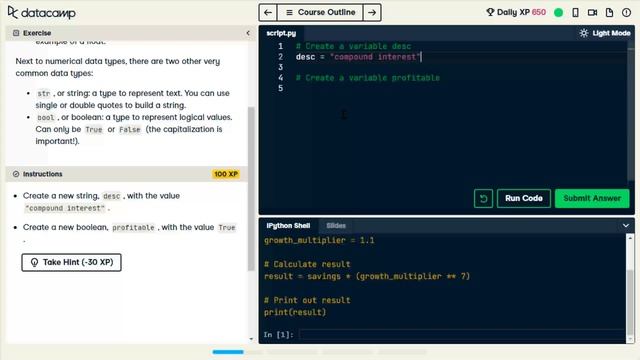Click the 100 XP badge

click(226, 174)
